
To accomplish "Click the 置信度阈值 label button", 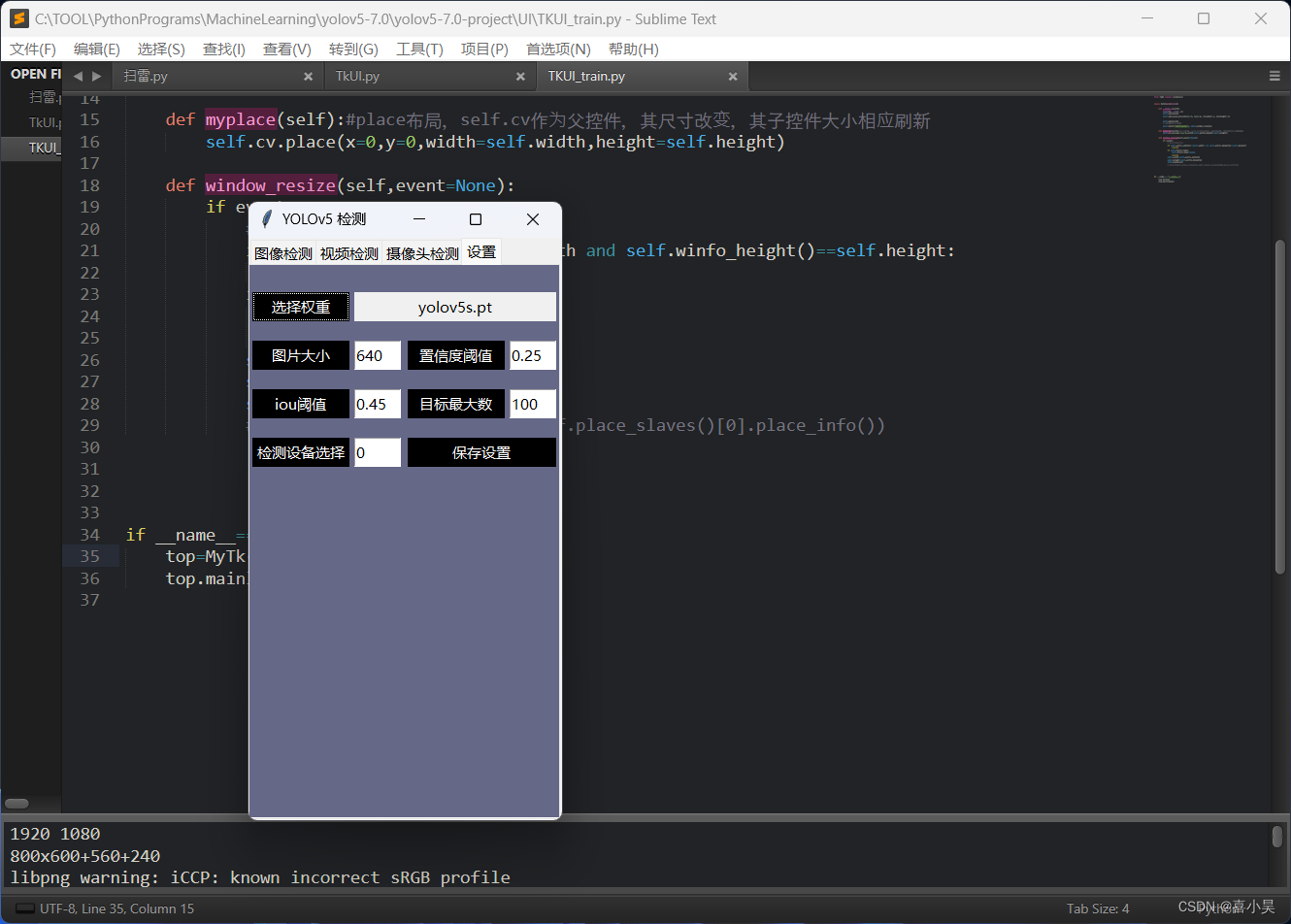I will (456, 355).
